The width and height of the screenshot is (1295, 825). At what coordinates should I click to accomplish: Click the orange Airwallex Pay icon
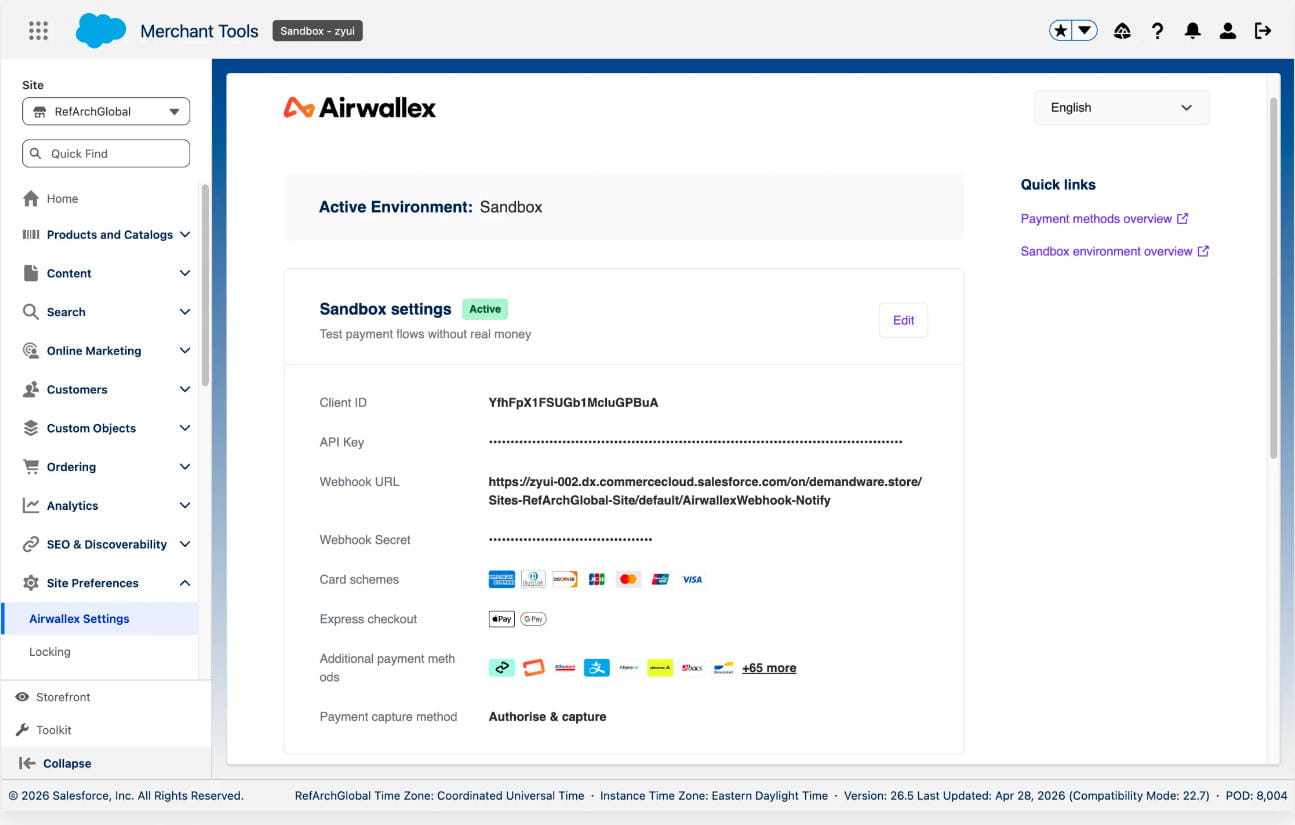533,668
